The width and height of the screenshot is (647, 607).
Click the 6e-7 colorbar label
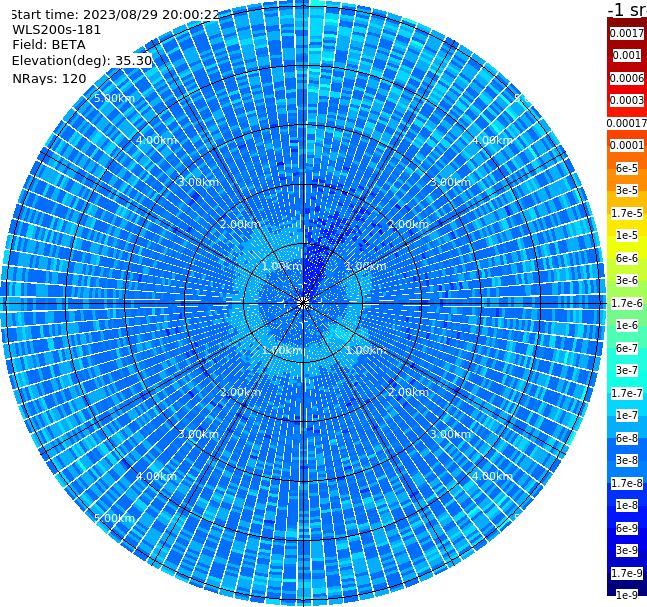click(626, 348)
